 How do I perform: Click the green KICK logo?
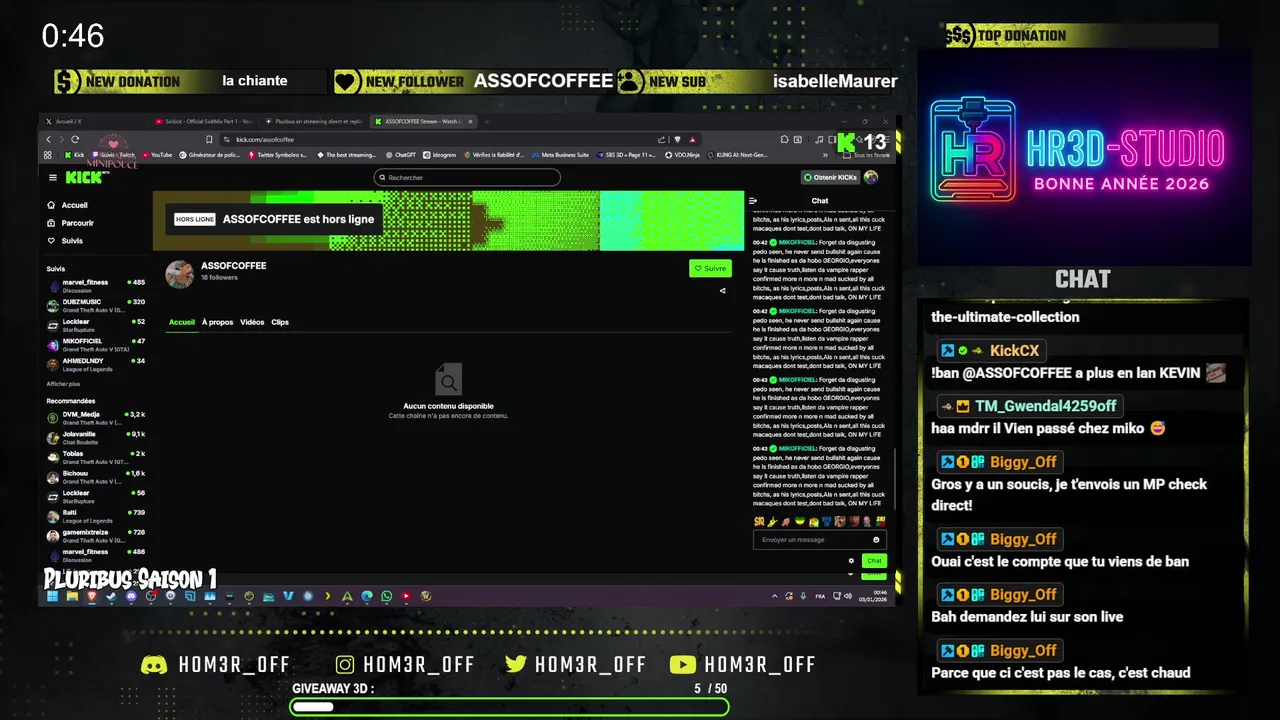coord(86,178)
